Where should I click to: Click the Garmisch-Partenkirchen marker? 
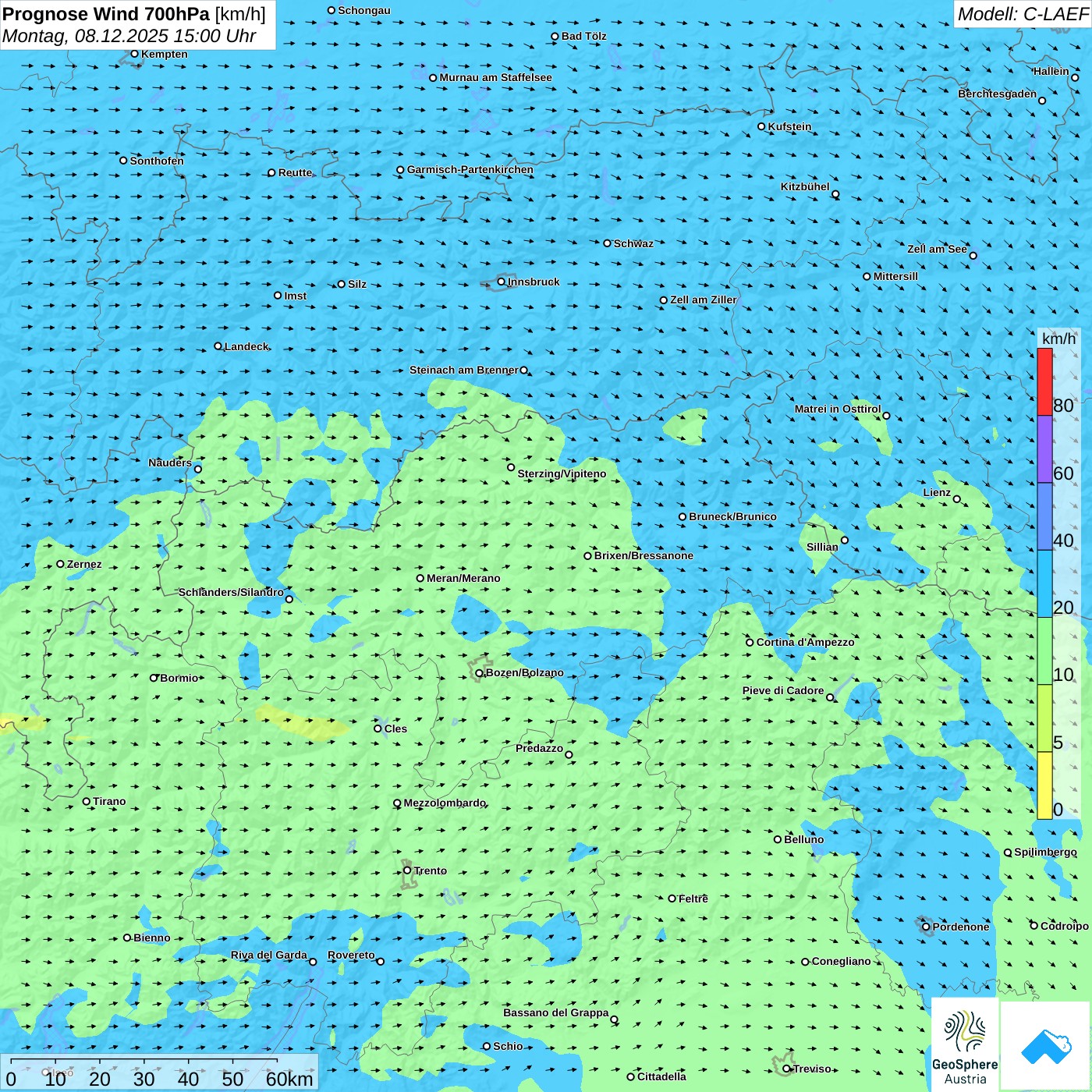click(x=400, y=169)
